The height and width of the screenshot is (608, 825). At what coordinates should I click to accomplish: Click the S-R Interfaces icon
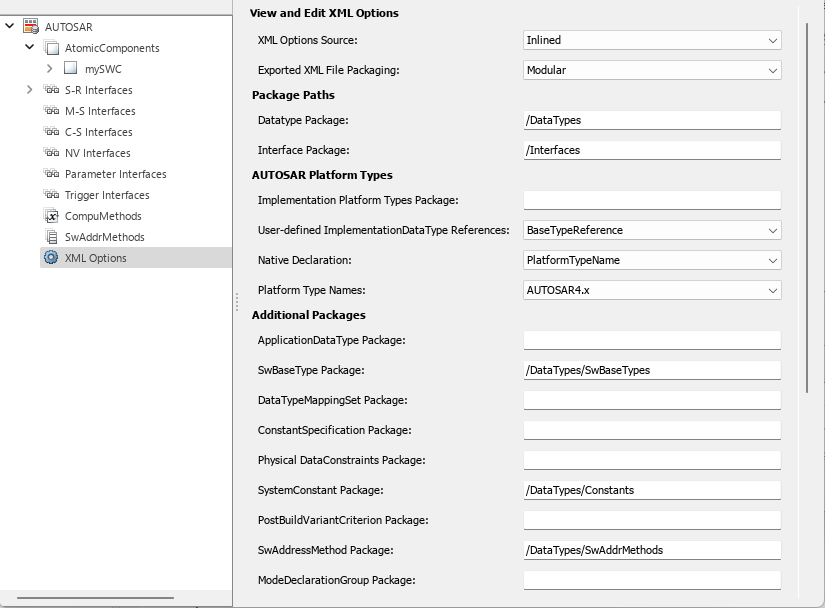pyautogui.click(x=52, y=90)
